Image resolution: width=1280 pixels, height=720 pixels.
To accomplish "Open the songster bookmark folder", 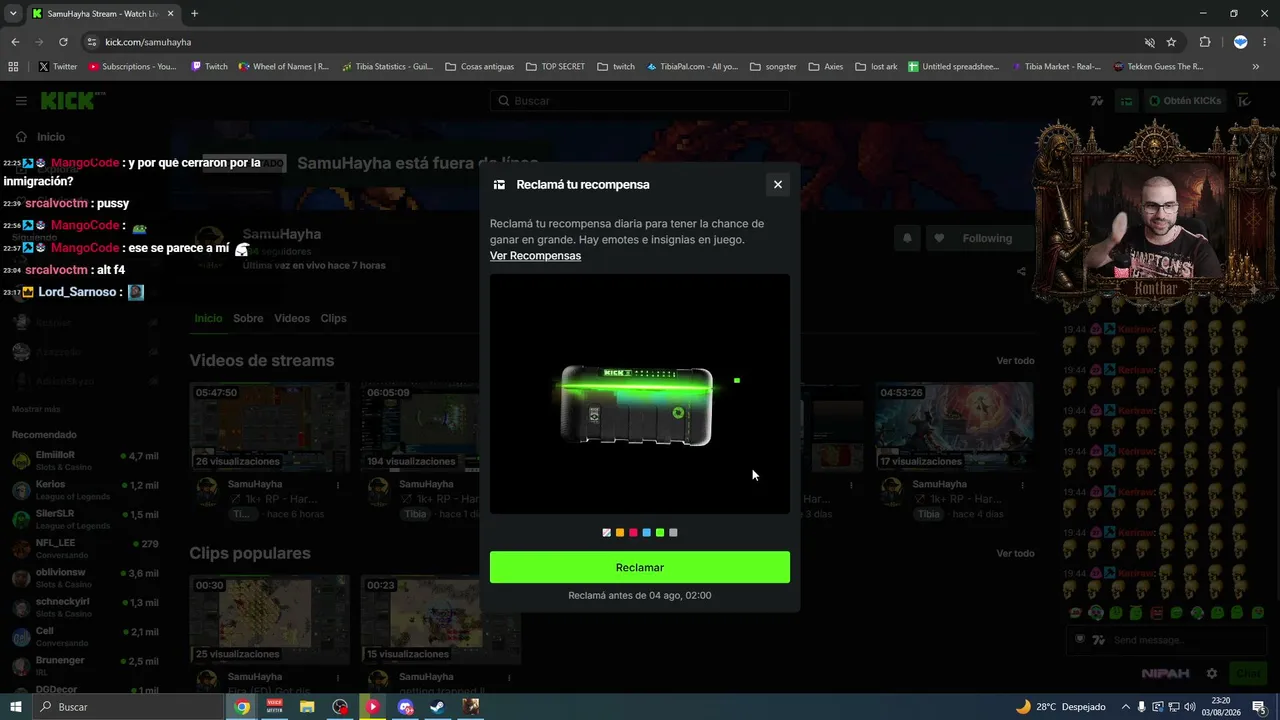I will 773,67.
